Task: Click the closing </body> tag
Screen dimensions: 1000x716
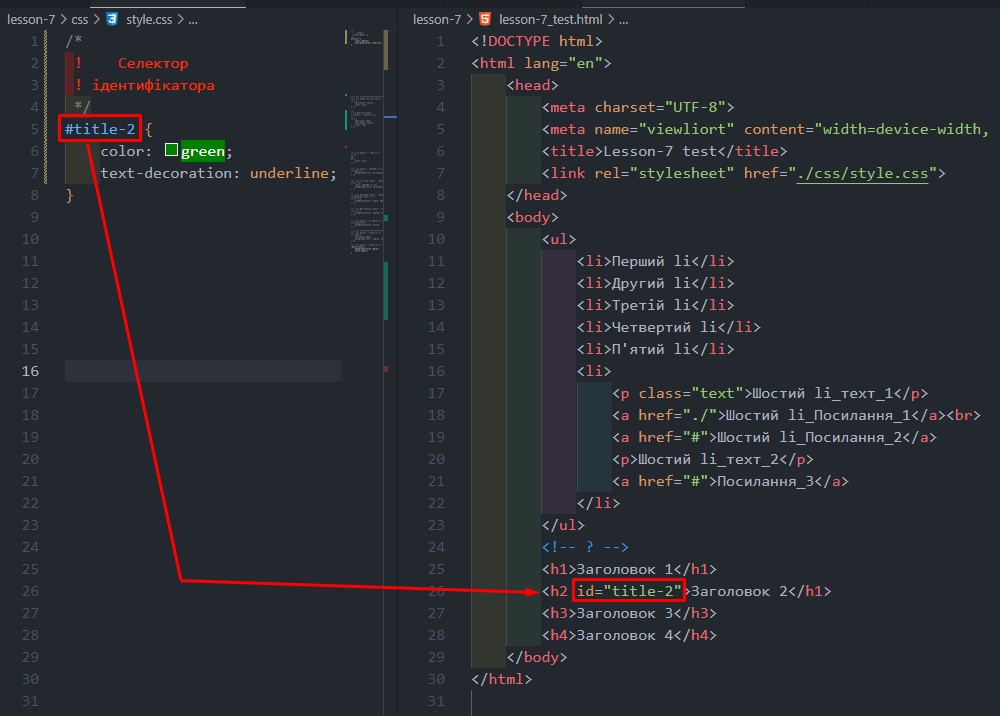Action: point(537,657)
